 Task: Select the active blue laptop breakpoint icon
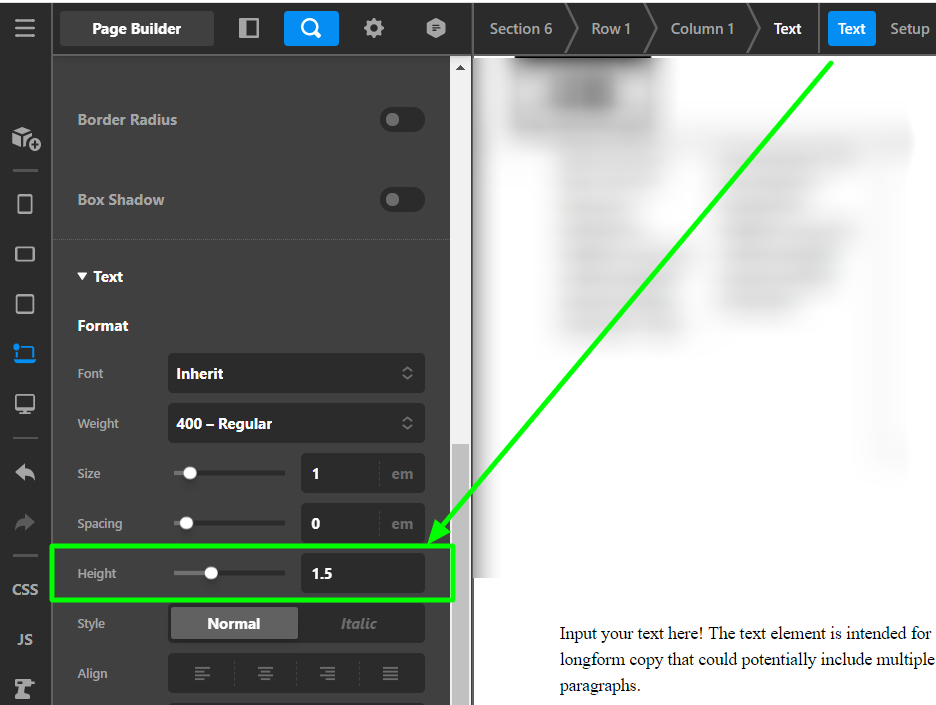click(x=24, y=353)
